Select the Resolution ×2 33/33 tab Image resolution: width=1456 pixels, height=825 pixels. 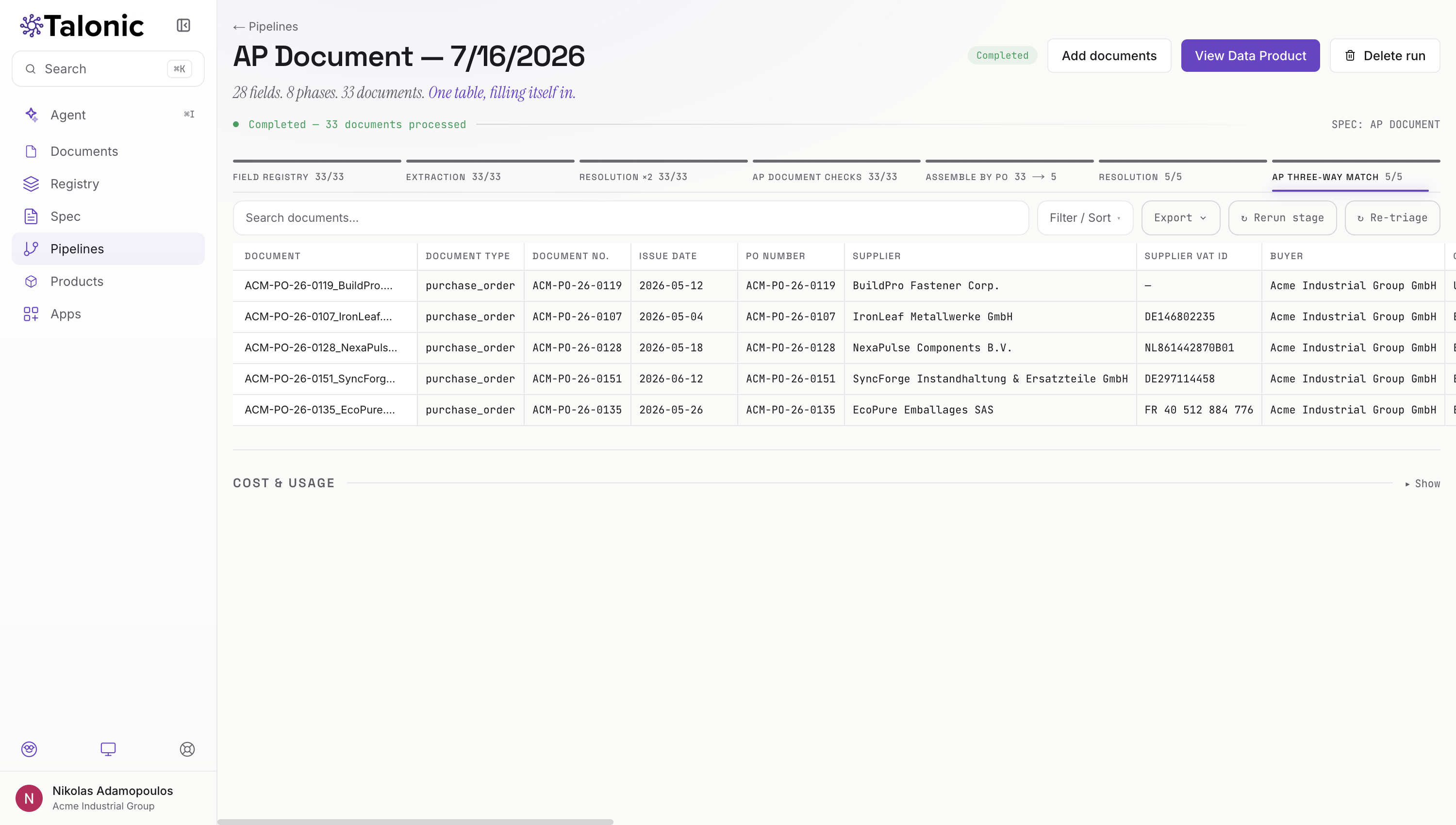[663, 176]
